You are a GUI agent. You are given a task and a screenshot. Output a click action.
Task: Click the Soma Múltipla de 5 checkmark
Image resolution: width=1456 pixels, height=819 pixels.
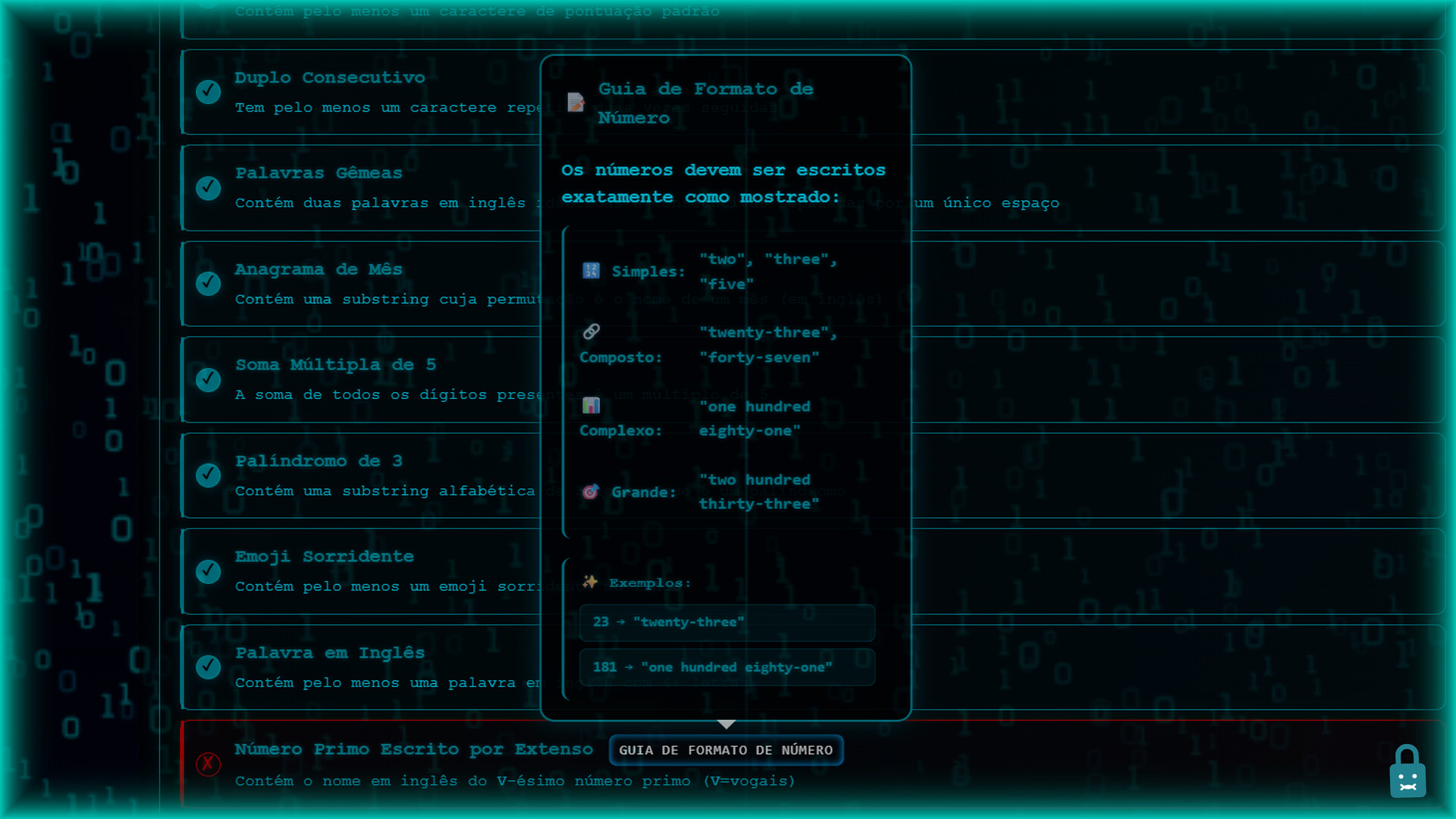[208, 380]
